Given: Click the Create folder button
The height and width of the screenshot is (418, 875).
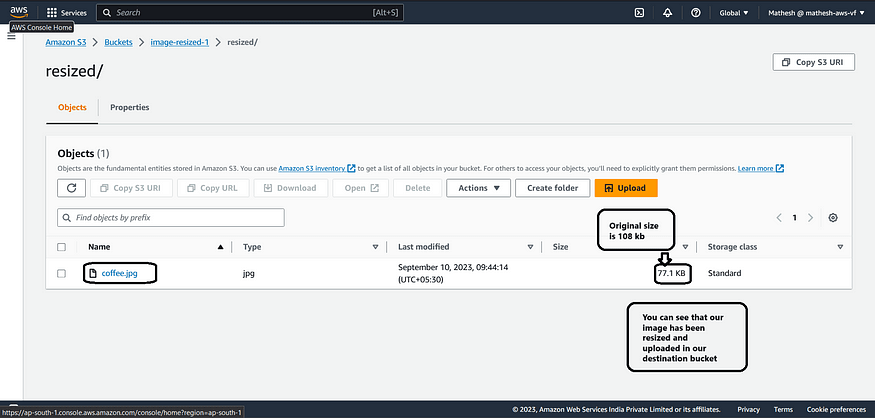Looking at the screenshot, I should click(552, 188).
